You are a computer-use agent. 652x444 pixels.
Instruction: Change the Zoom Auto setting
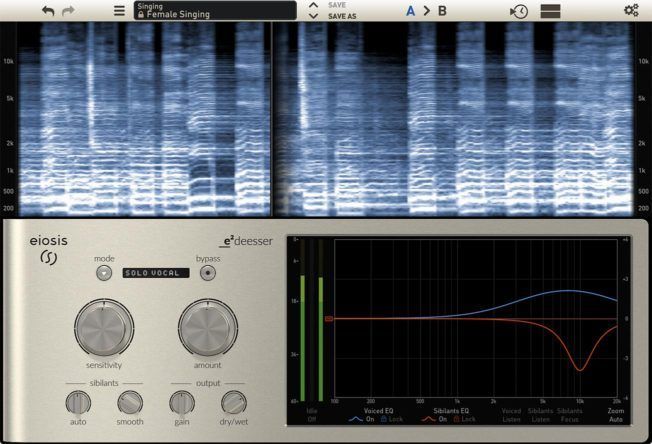click(x=616, y=415)
